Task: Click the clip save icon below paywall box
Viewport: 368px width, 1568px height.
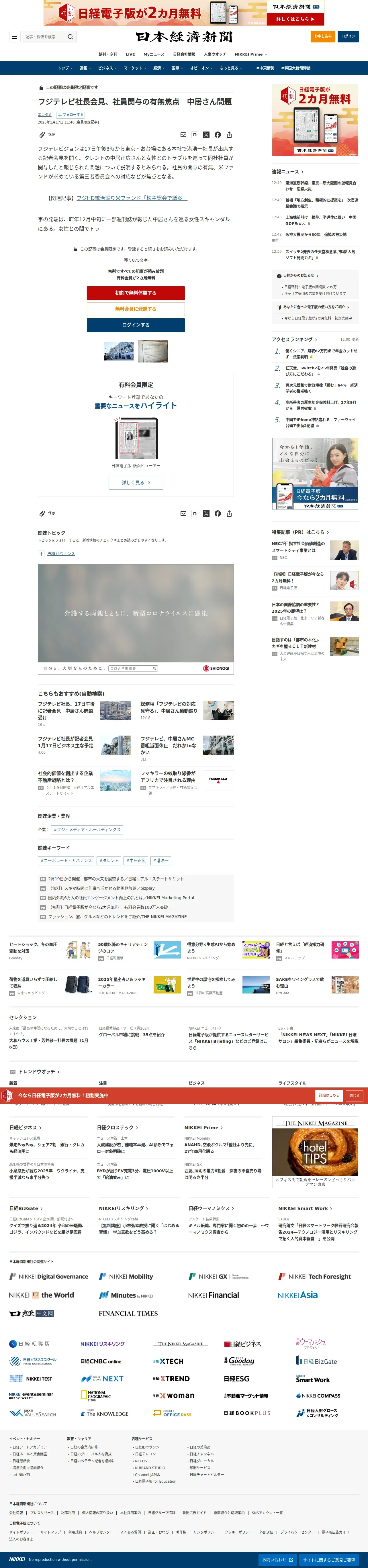Action: pos(42,513)
